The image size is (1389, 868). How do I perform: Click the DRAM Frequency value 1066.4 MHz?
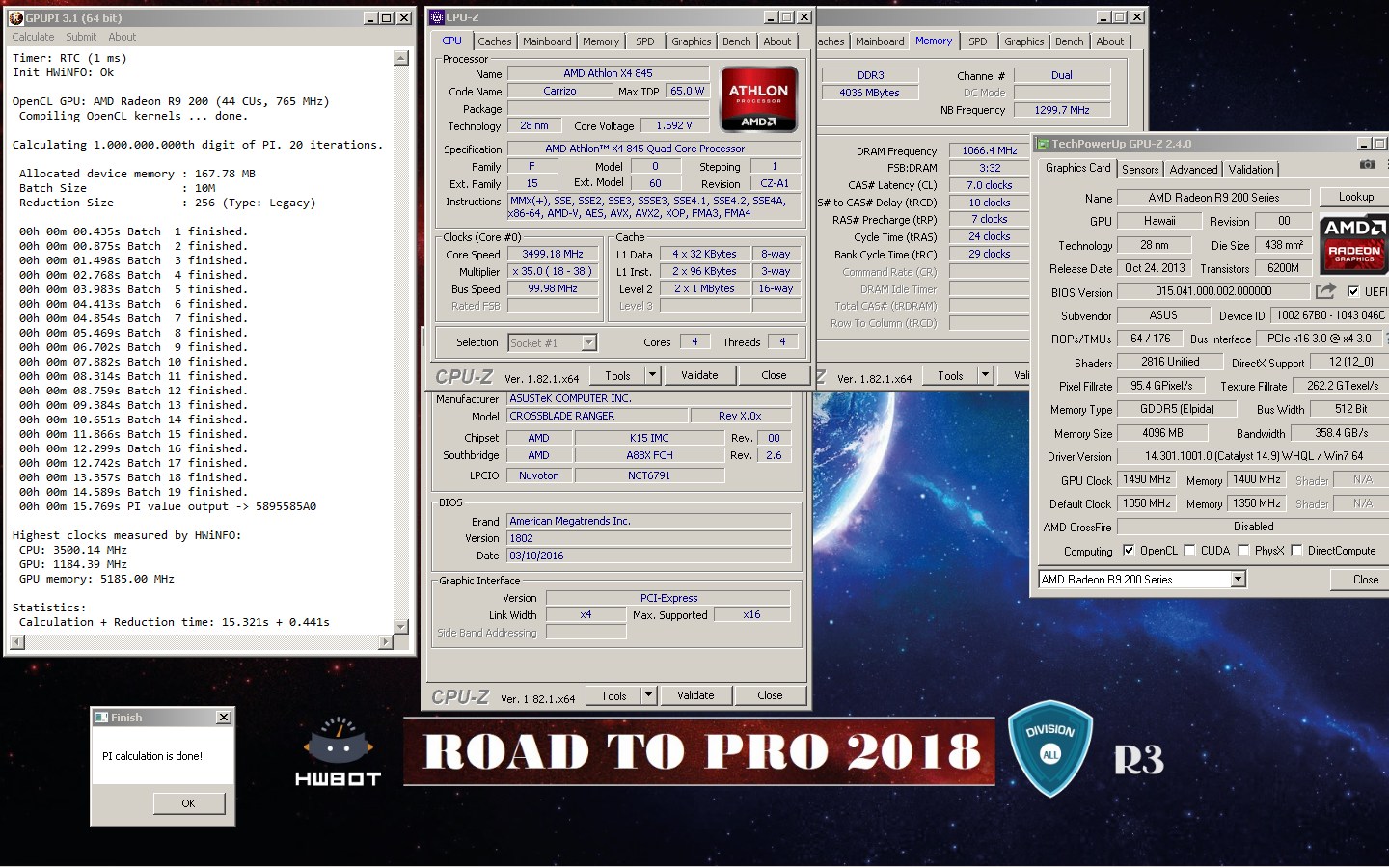(x=990, y=150)
